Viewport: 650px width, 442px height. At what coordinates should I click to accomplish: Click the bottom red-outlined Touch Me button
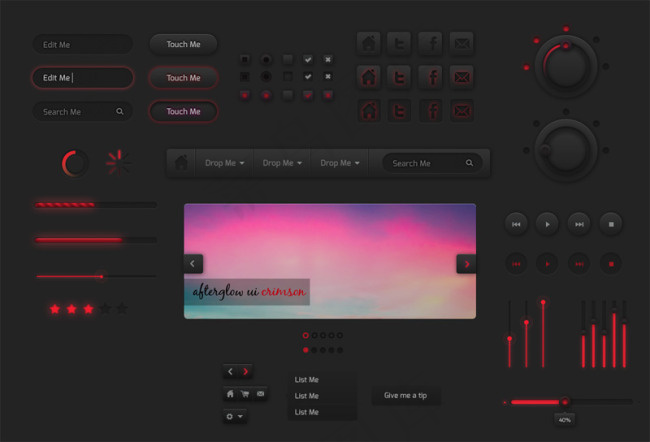pos(183,111)
